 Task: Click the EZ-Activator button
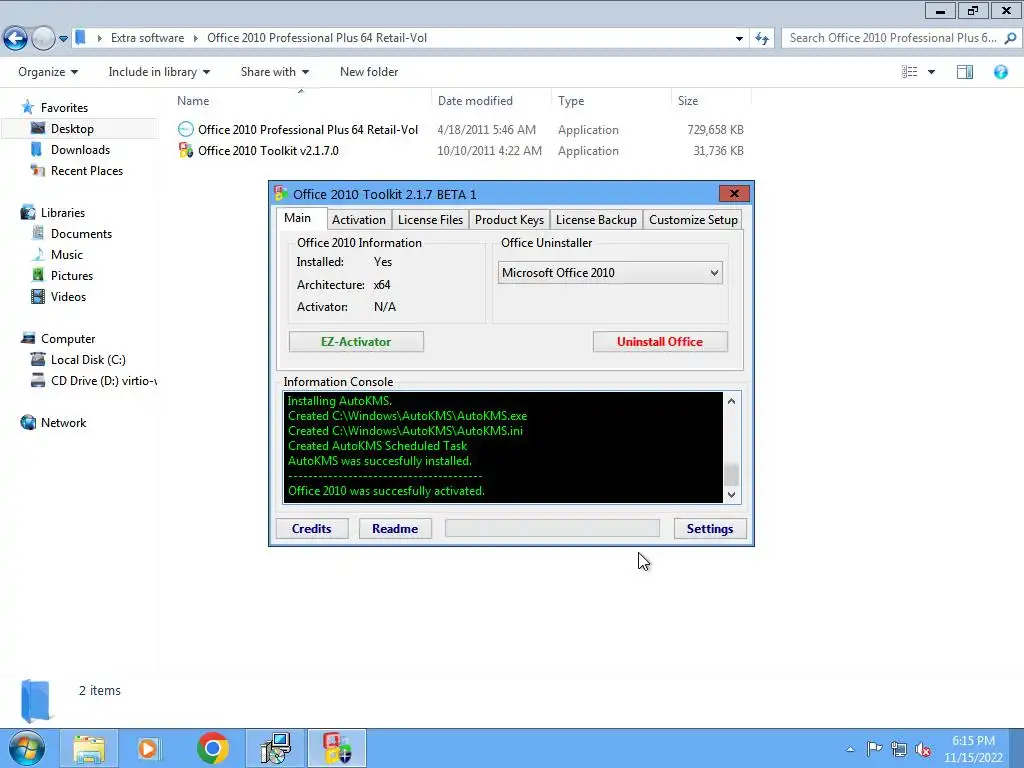click(356, 342)
